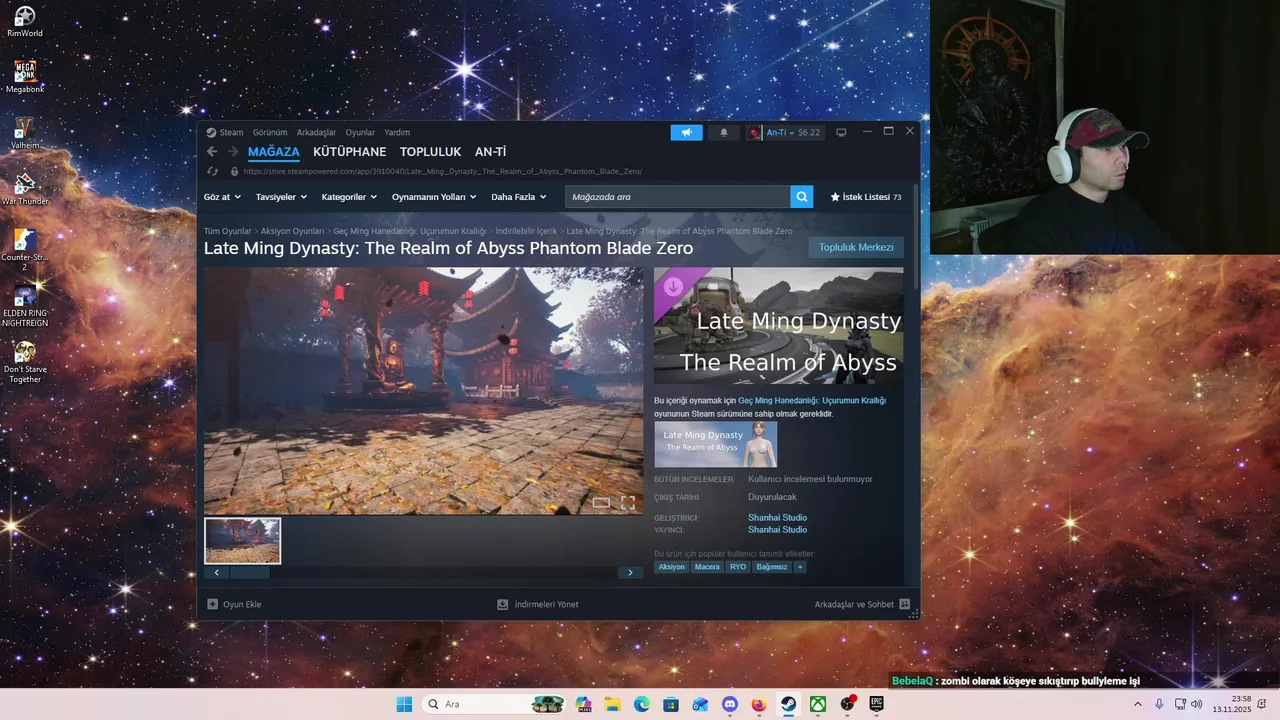Click the thumbnail strip scroll handle
This screenshot has width=1280, height=720.
[249, 573]
